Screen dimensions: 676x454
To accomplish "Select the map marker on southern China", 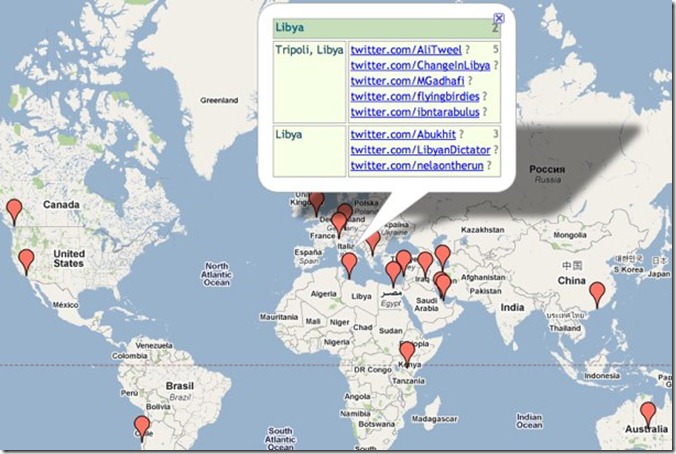I will 597,294.
